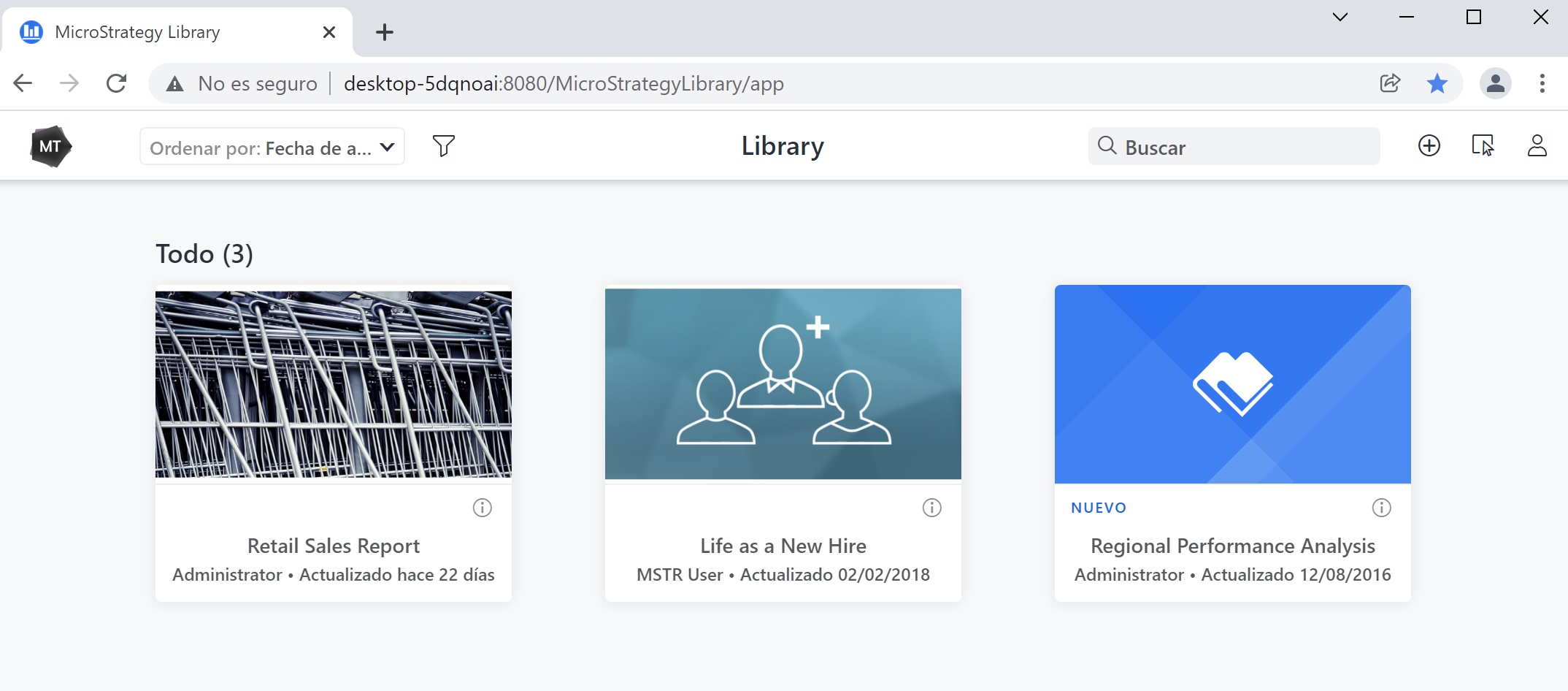This screenshot has height=691, width=1568.
Task: Show info for Regional Performance Analysis
Action: pyautogui.click(x=1382, y=508)
